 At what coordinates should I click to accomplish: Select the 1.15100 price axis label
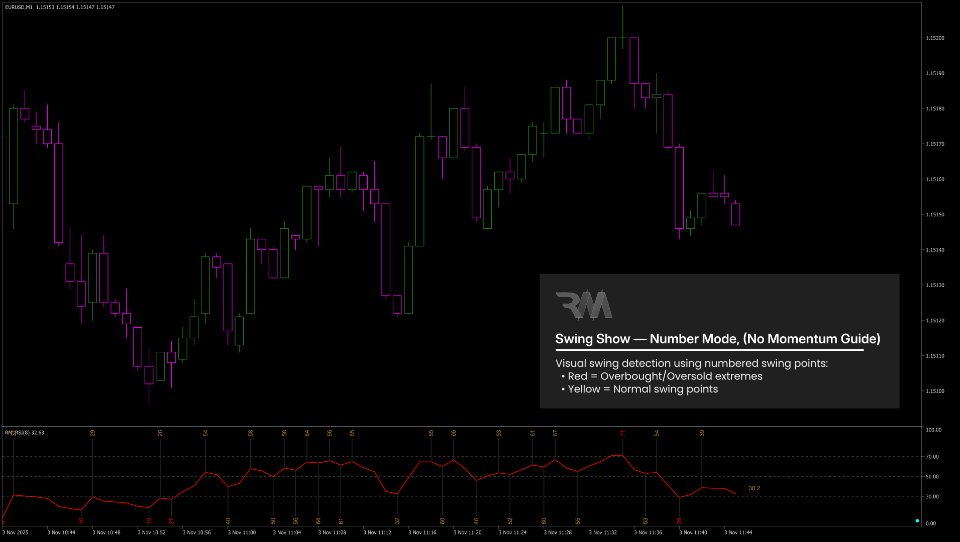pos(935,391)
